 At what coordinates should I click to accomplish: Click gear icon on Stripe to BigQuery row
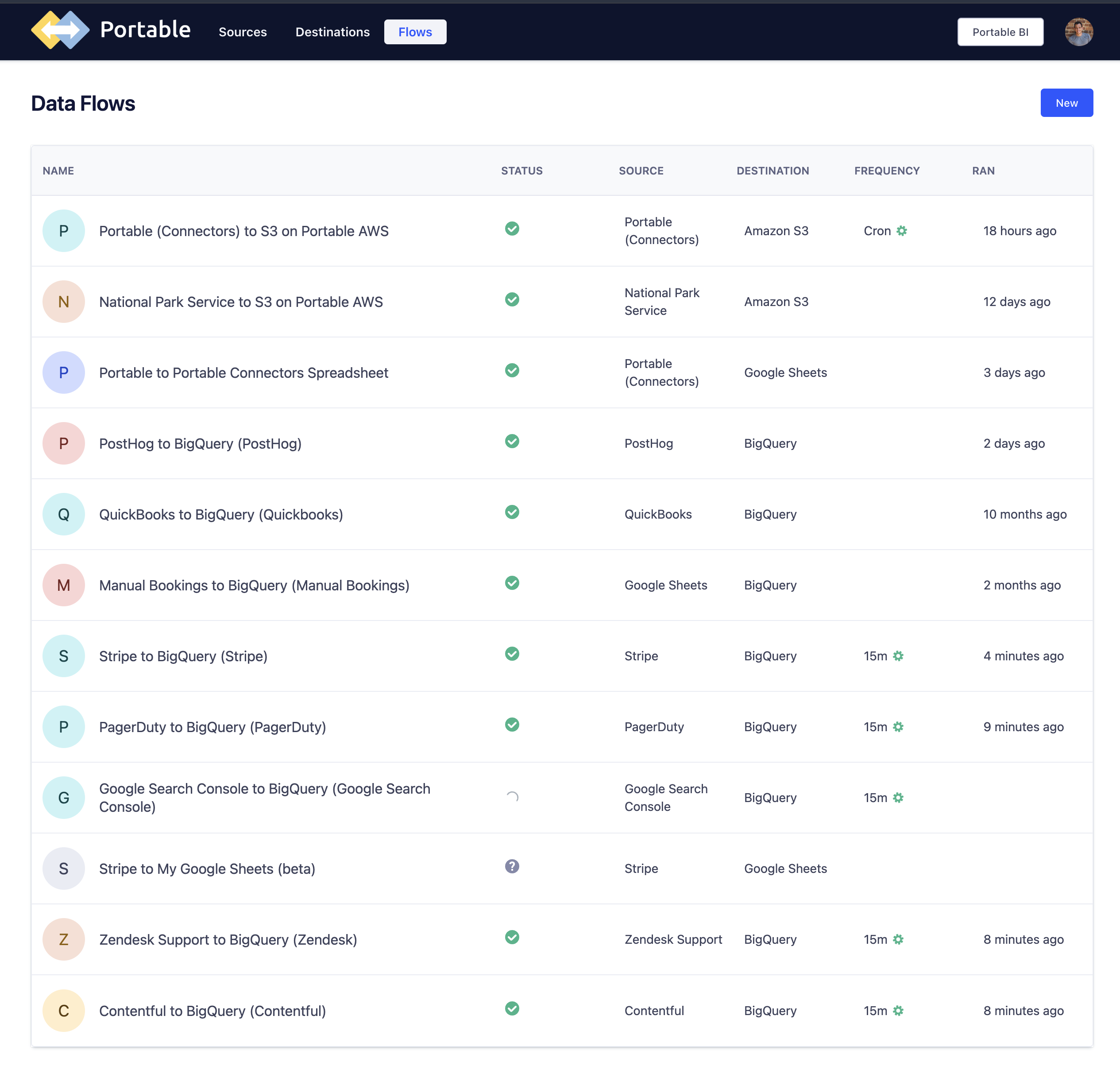point(898,656)
